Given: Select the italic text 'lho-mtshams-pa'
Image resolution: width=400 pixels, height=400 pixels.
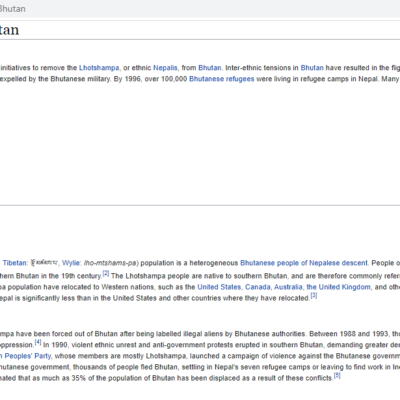Looking at the screenshot, I should [x=110, y=263].
